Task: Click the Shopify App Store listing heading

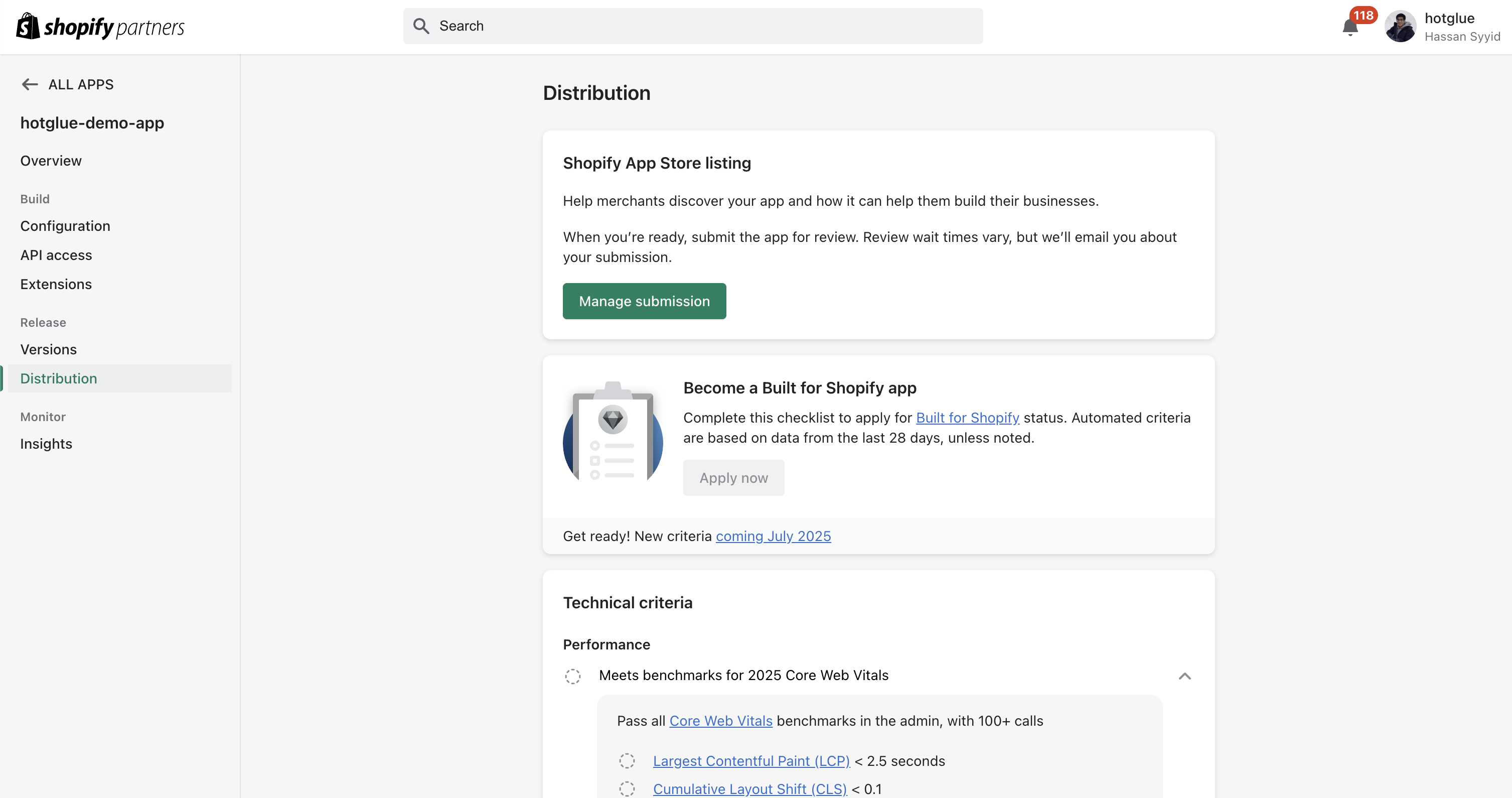Action: pos(657,163)
